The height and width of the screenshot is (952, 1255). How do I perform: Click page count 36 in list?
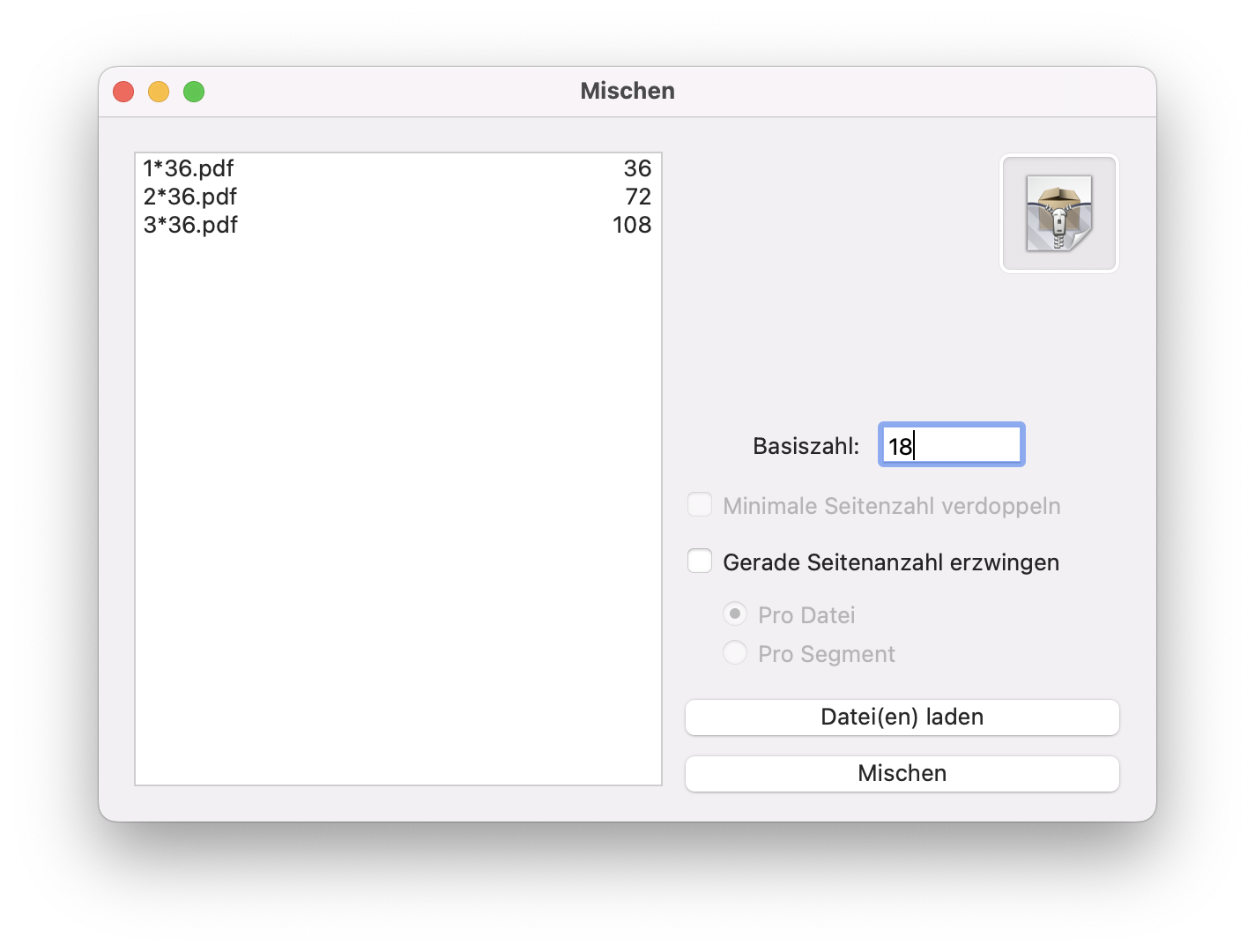tap(637, 168)
